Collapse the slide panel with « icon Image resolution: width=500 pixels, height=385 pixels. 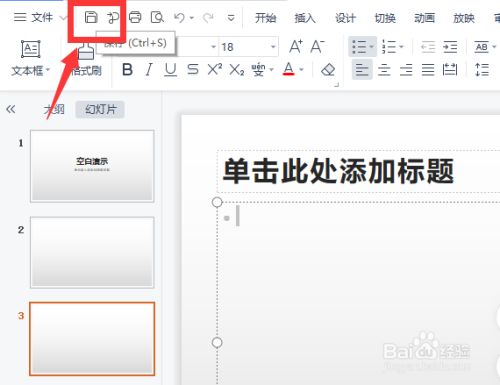click(11, 109)
